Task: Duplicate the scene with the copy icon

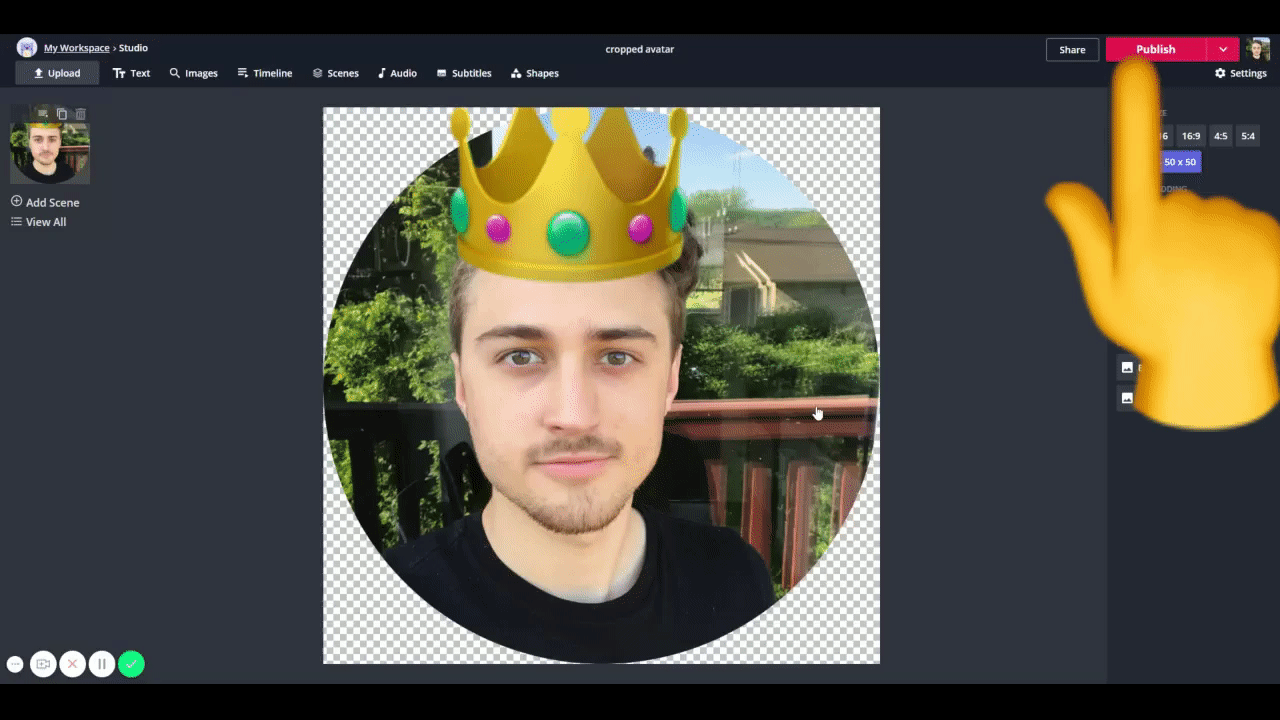Action: 62,114
